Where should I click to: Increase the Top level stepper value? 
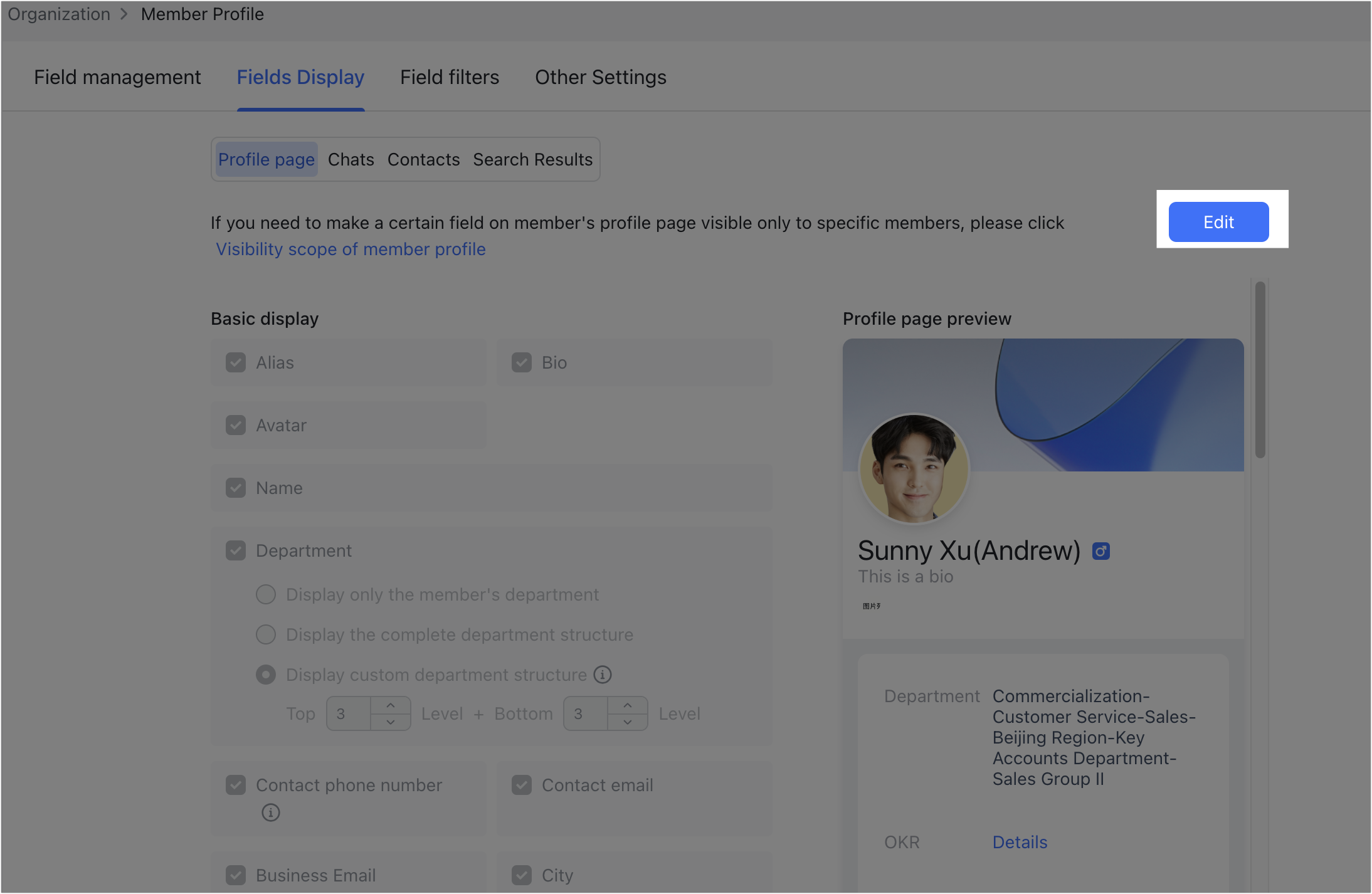pos(391,705)
